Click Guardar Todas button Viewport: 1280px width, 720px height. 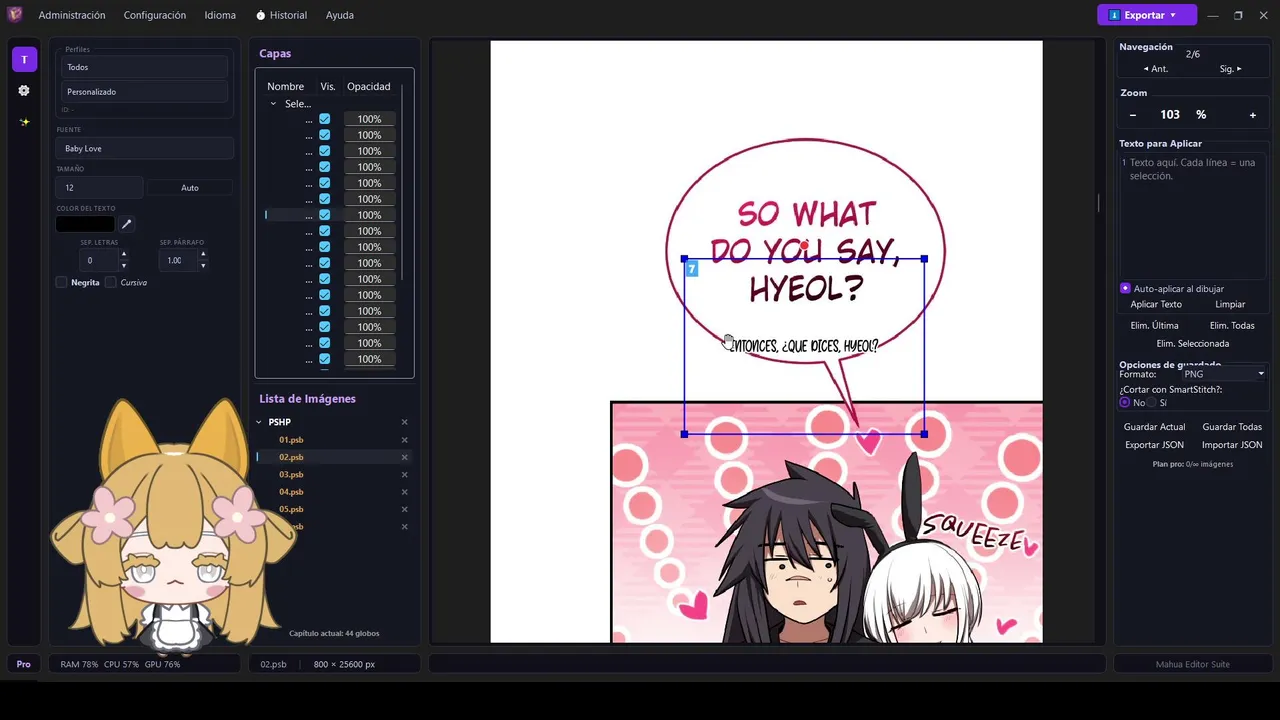pyautogui.click(x=1232, y=427)
